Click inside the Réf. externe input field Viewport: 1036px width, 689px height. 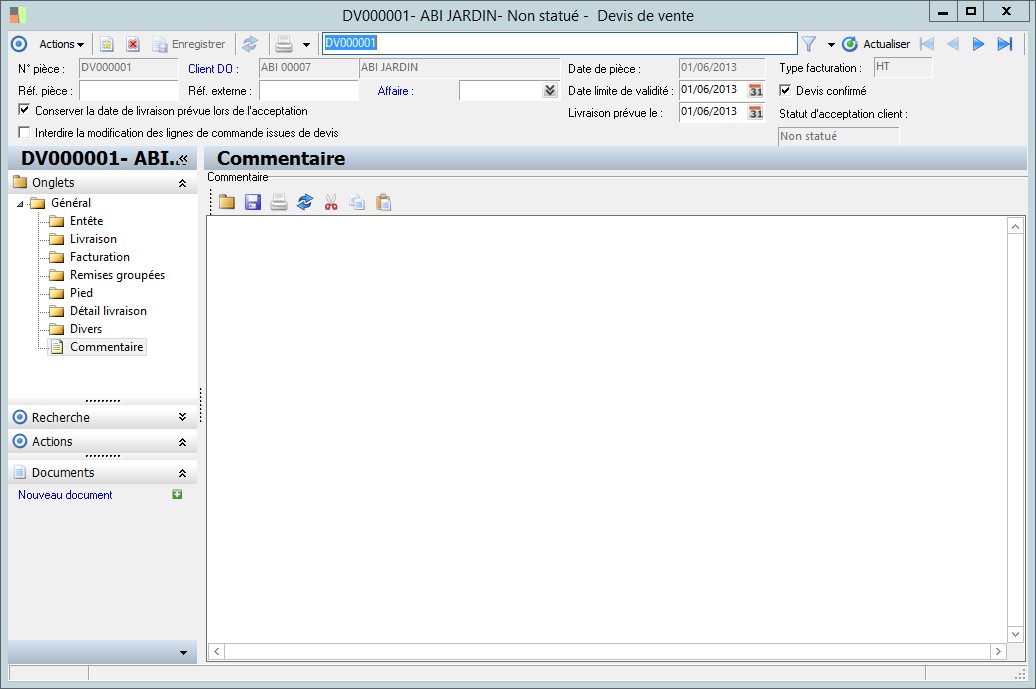pos(308,91)
